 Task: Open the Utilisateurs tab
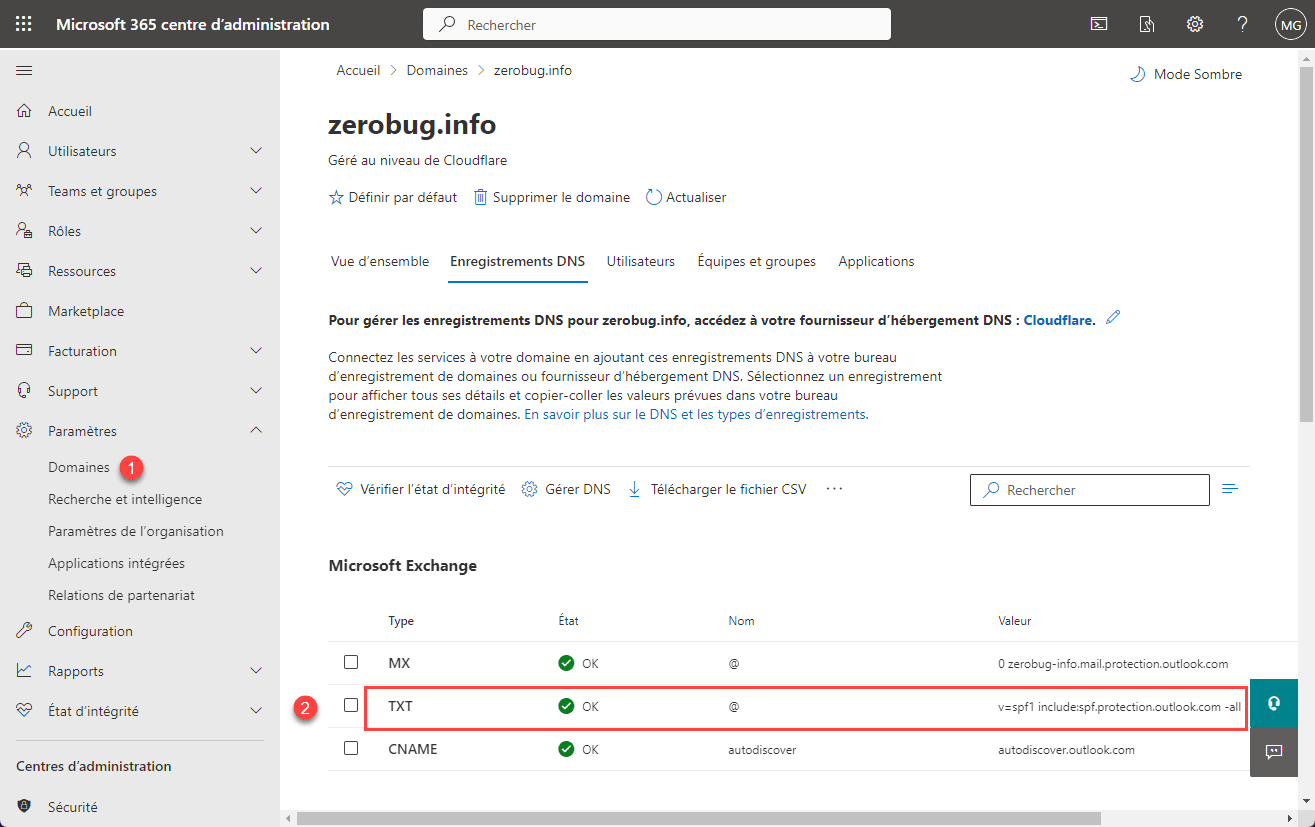point(641,261)
